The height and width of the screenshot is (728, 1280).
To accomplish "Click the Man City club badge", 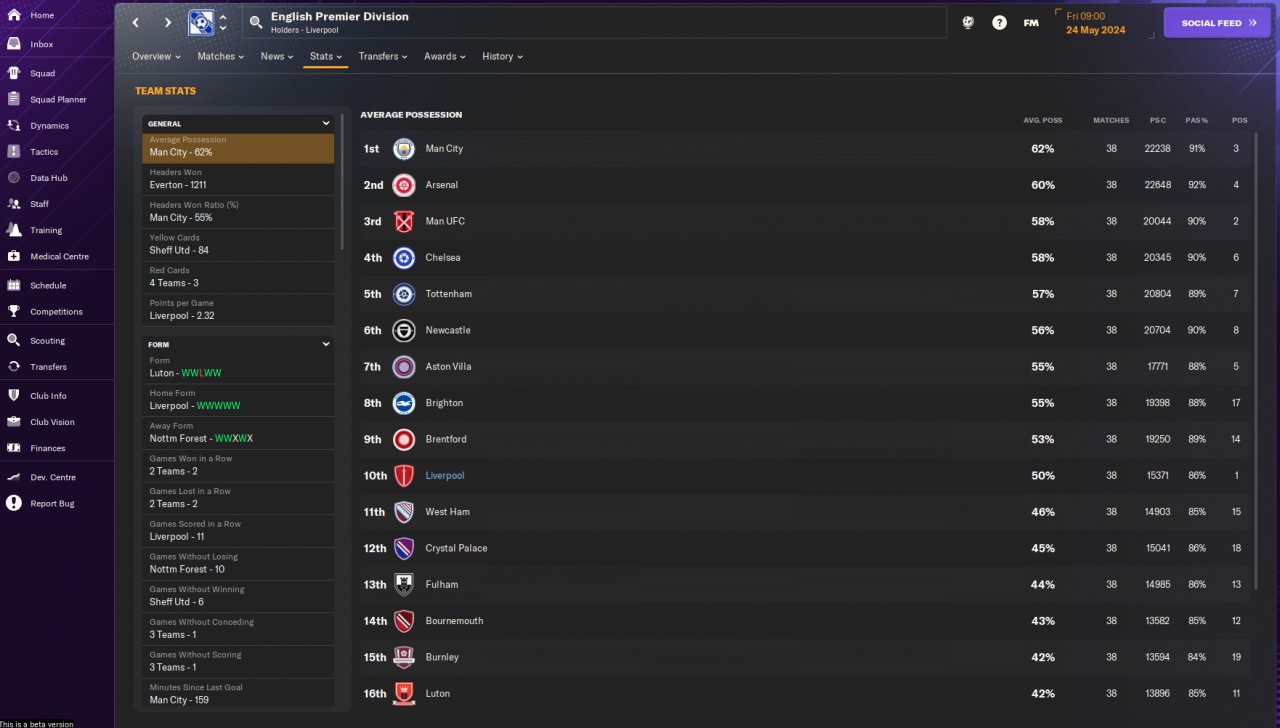I will pos(404,149).
